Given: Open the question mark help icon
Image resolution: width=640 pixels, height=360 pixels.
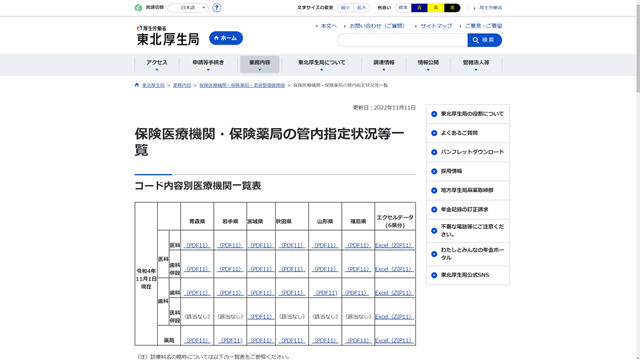Looking at the screenshot, I should click(217, 8).
